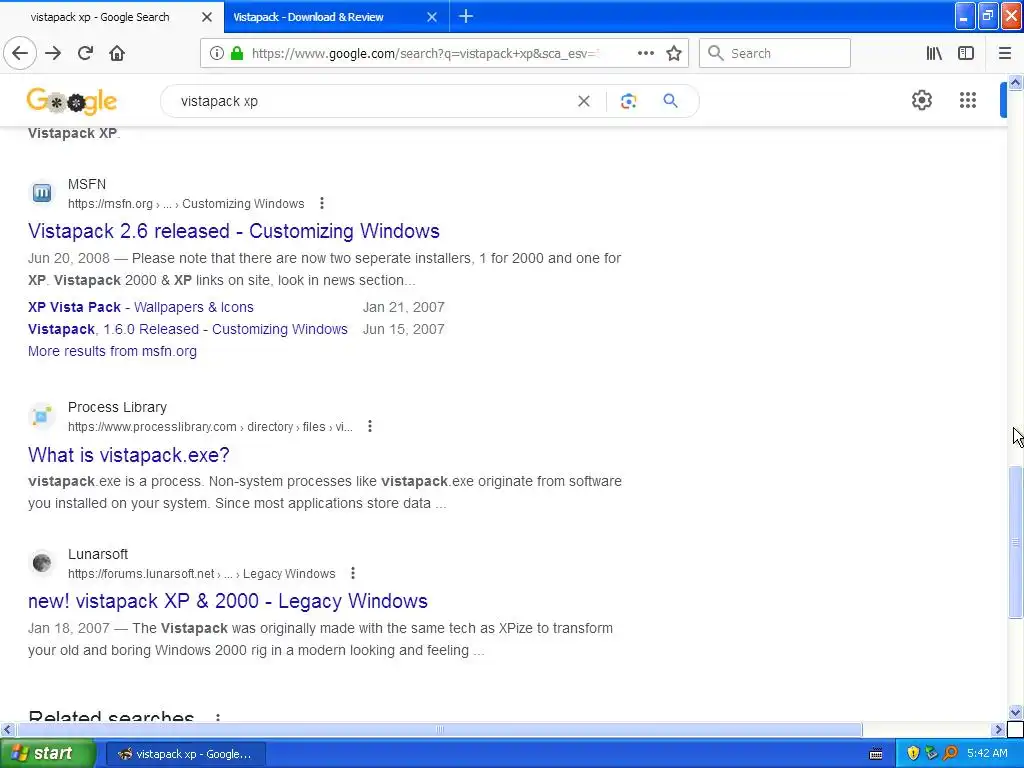This screenshot has width=1024, height=768.
Task: Click the forums.lunarsoft.net breadcrumb URL
Action: (202, 573)
